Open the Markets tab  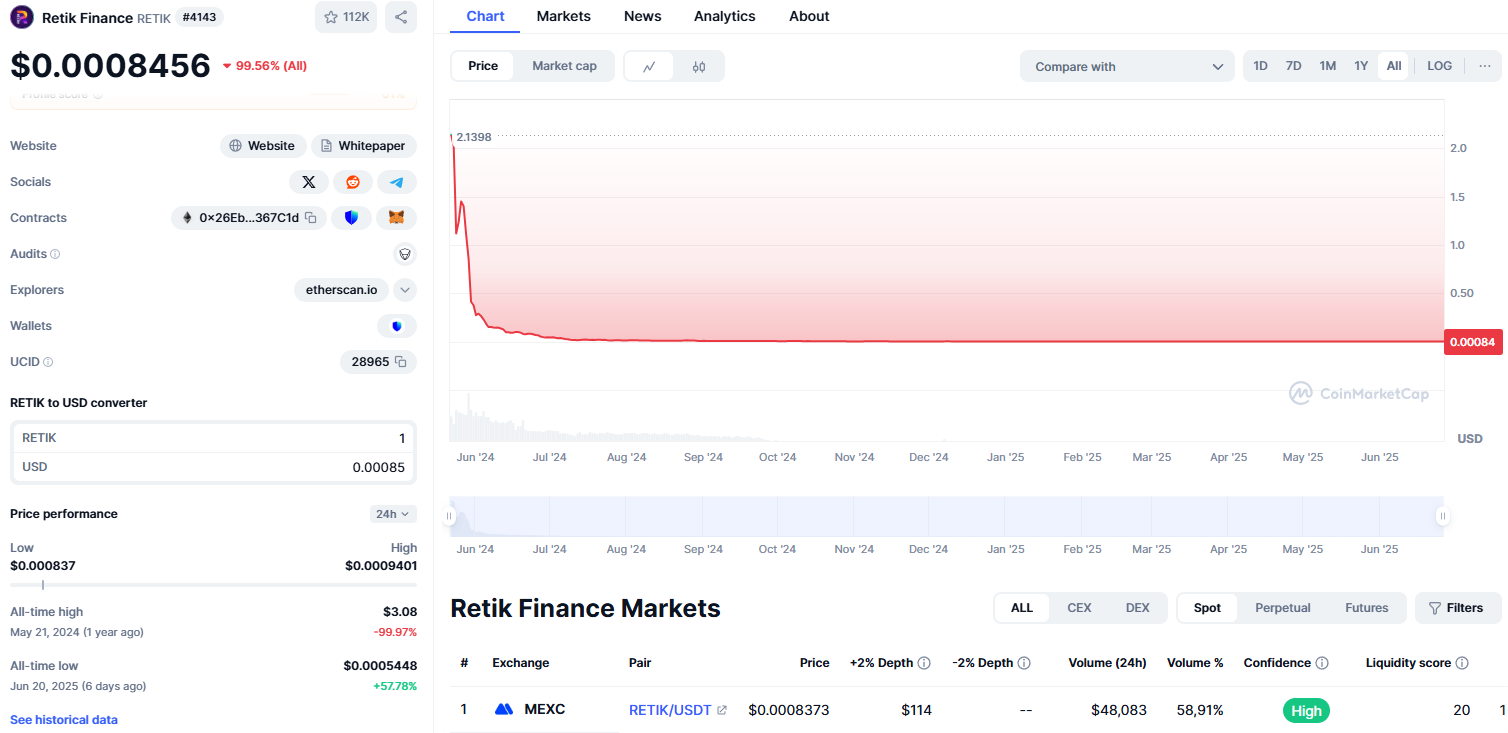[564, 16]
